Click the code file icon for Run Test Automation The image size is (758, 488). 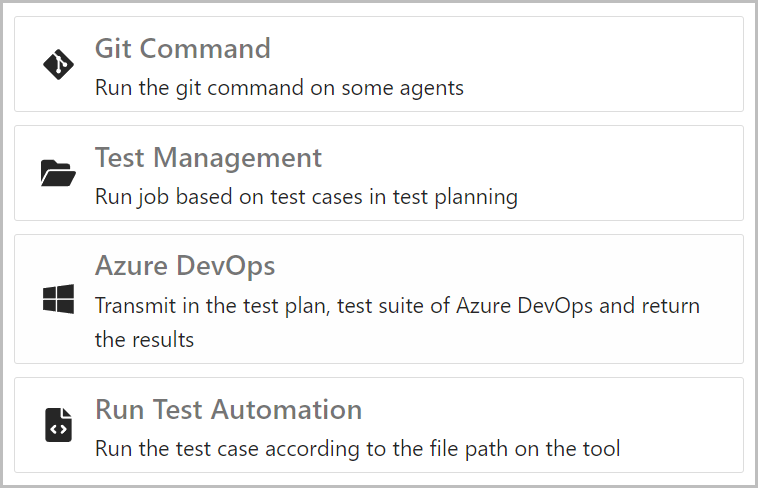[x=58, y=425]
